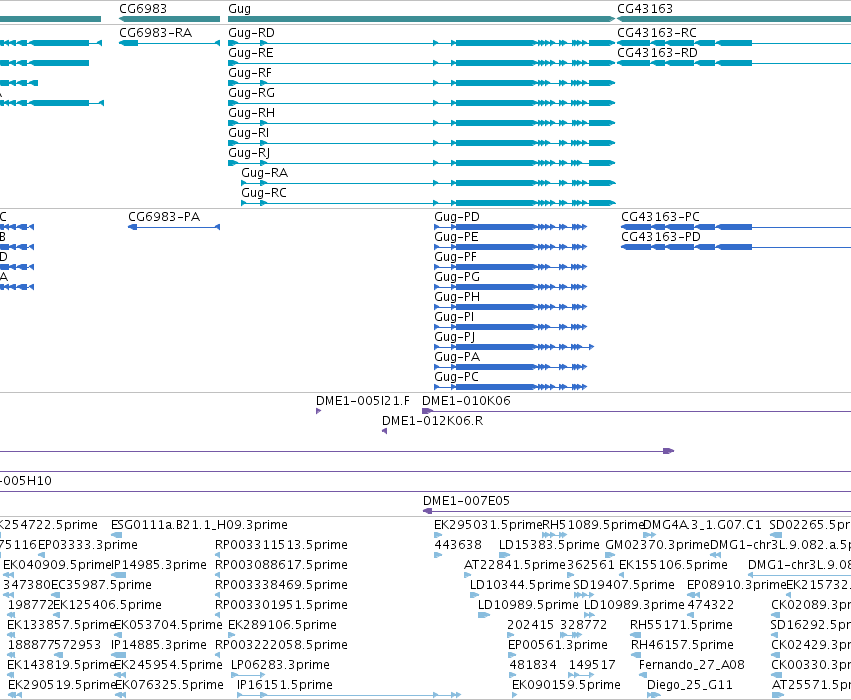This screenshot has height=700, width=851.
Task: Click the IP16151.5prime EST label
Action: point(285,685)
